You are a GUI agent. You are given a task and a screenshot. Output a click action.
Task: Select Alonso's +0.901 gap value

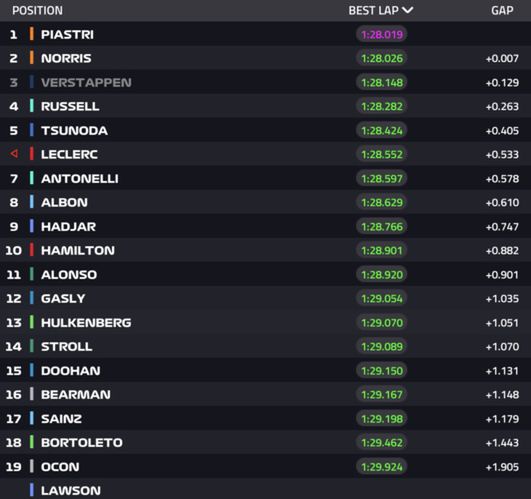(502, 275)
